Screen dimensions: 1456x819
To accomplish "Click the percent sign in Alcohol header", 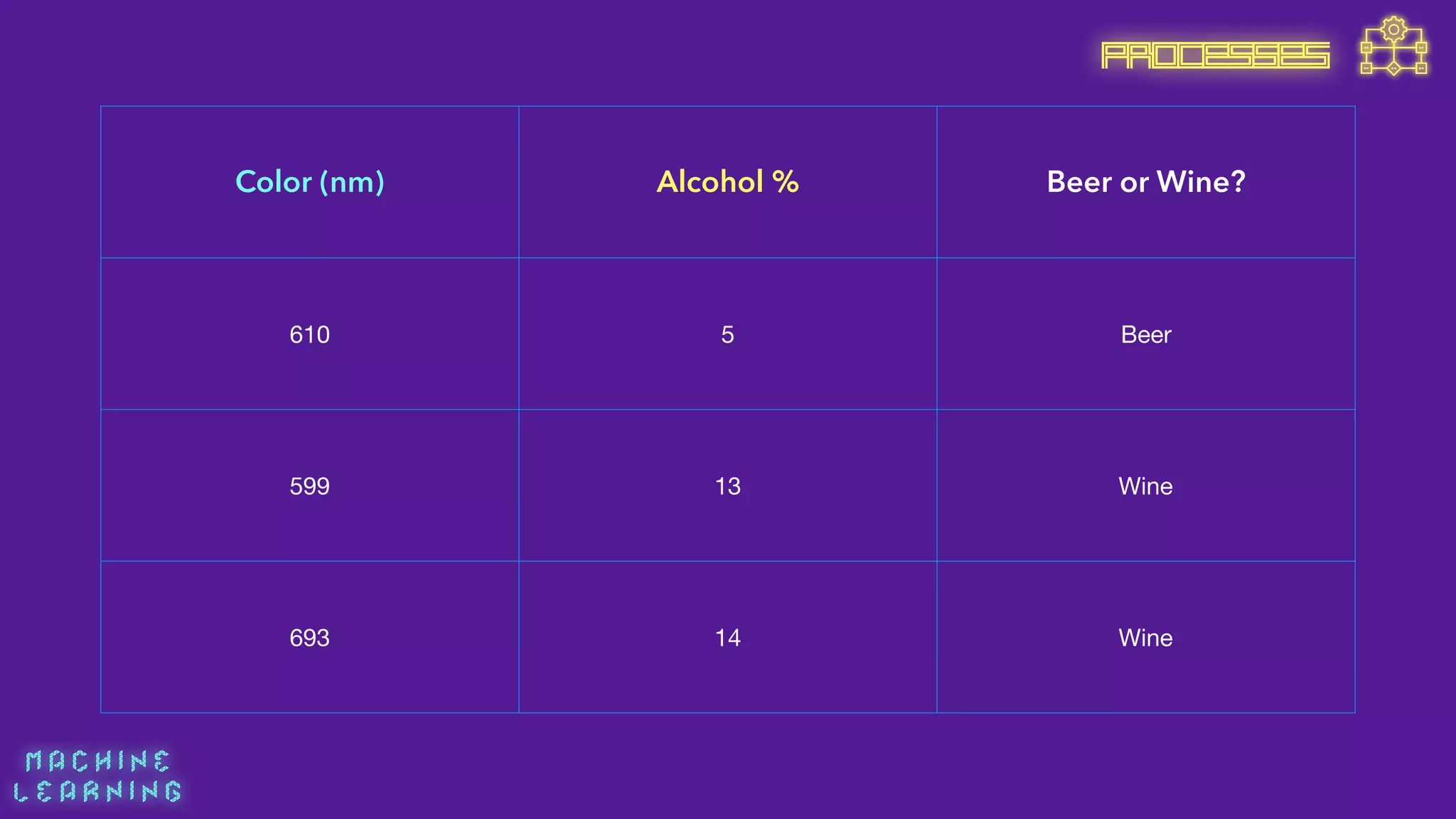I will [786, 182].
